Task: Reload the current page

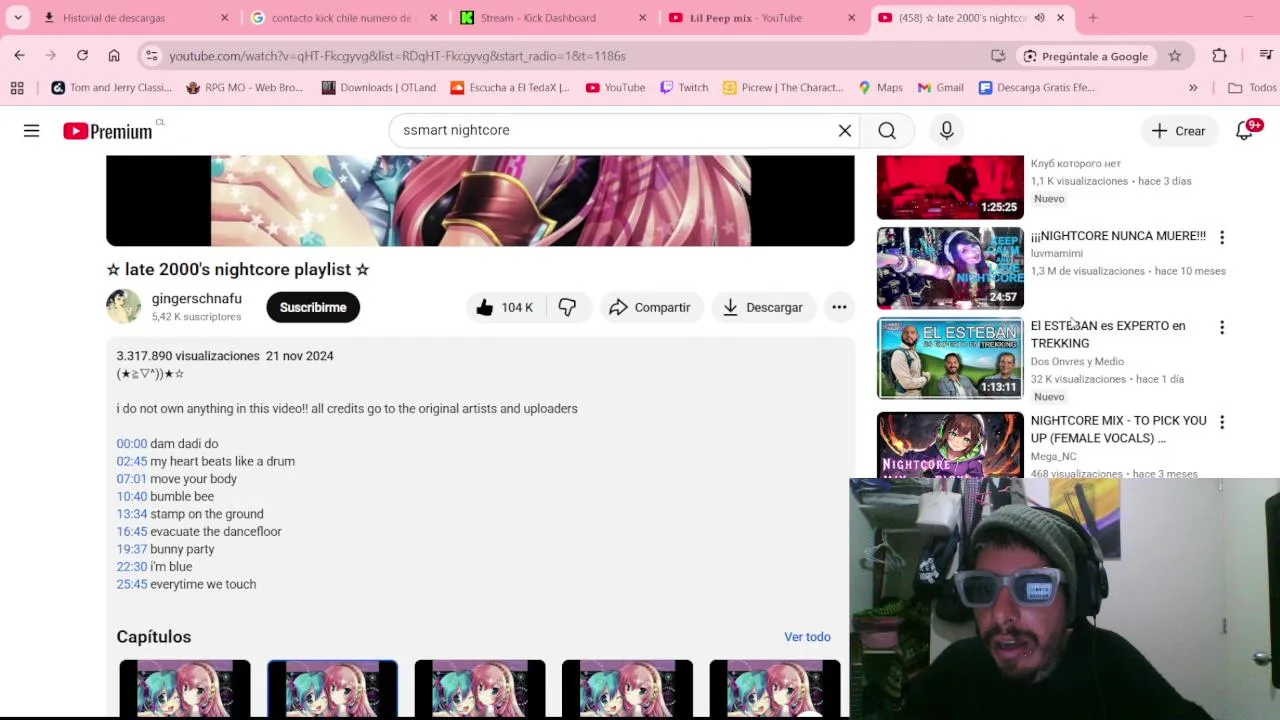Action: point(82,56)
